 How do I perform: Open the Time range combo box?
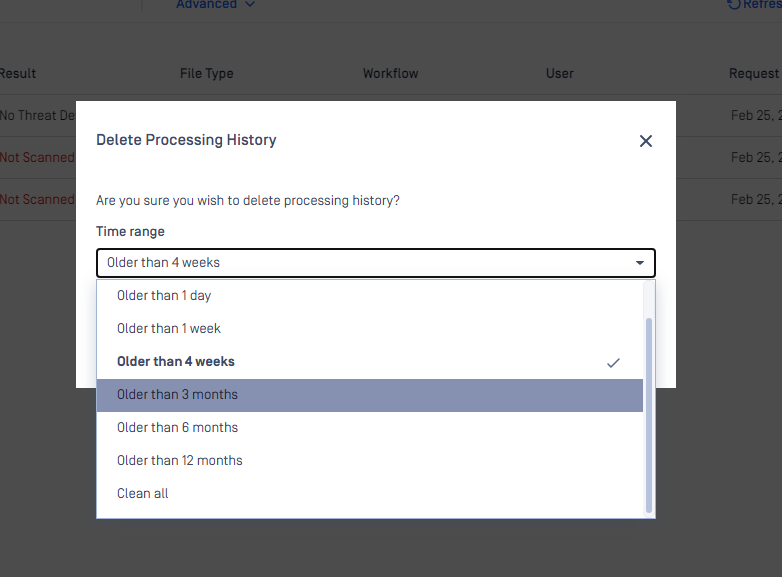(376, 263)
